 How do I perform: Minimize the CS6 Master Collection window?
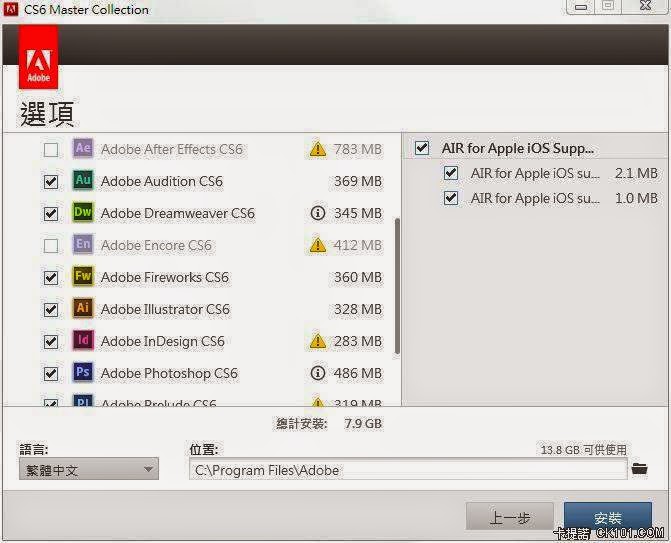[581, 7]
